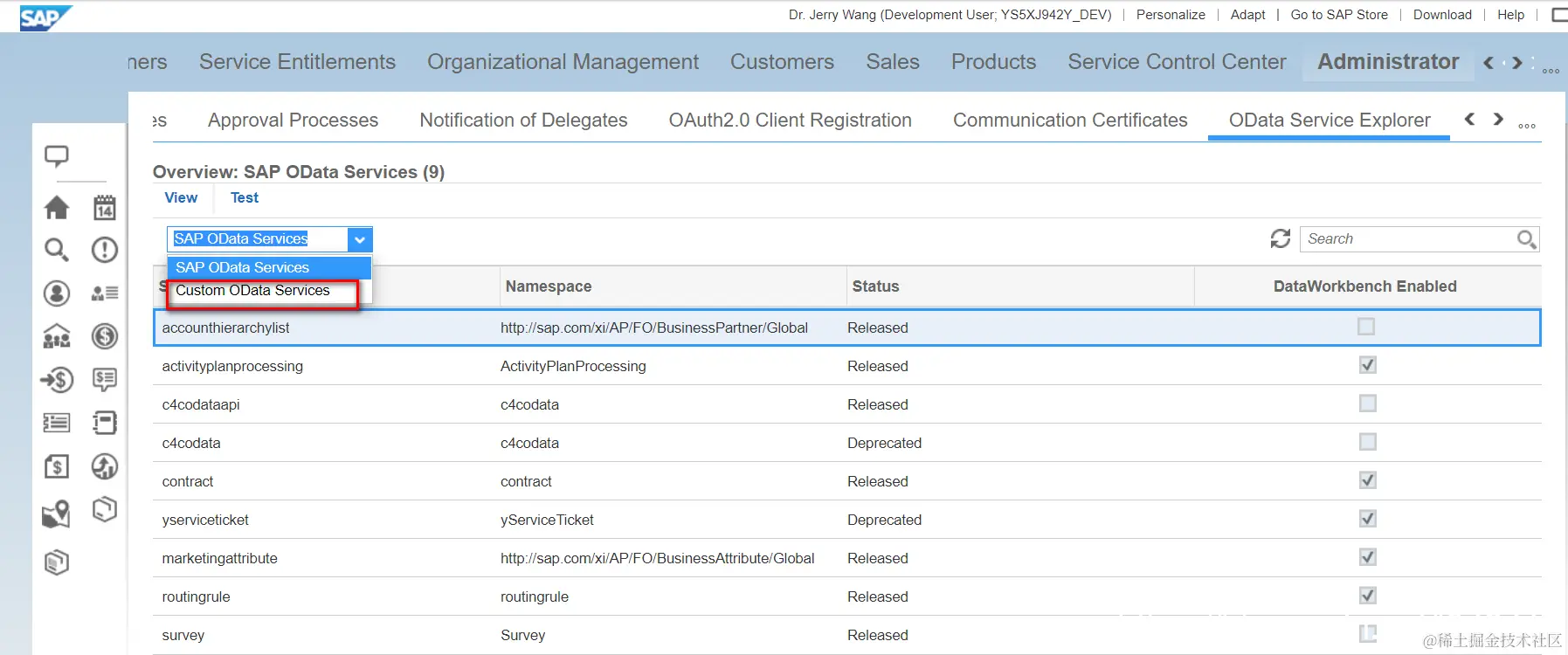Toggle DataWorkbench checkbox for c4codataapi
The height and width of the screenshot is (655, 1568).
1368,403
